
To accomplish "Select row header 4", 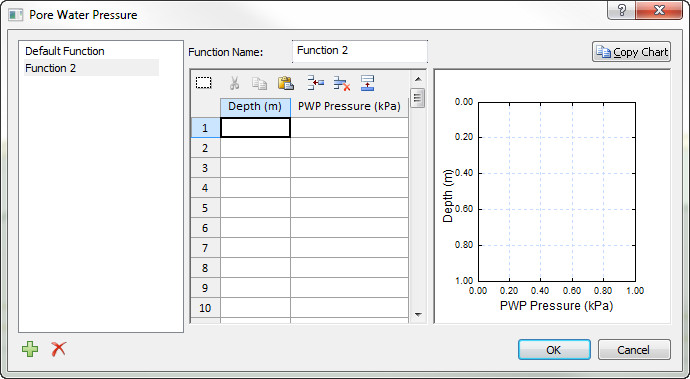I will click(x=205, y=188).
